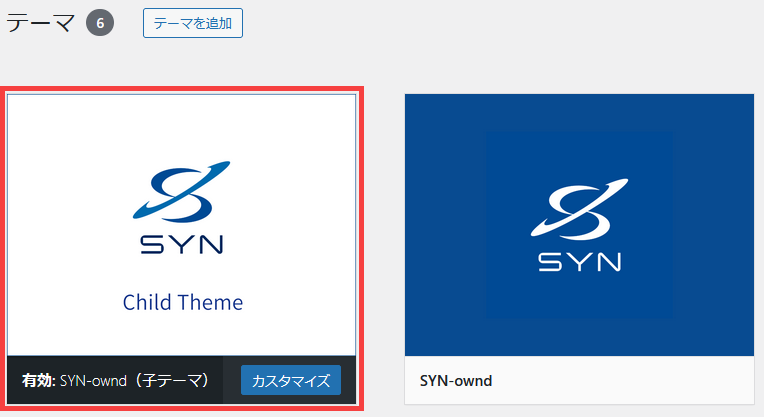This screenshot has width=764, height=417.
Task: Click the dark blue SYN wordmark
Action: 182,244
